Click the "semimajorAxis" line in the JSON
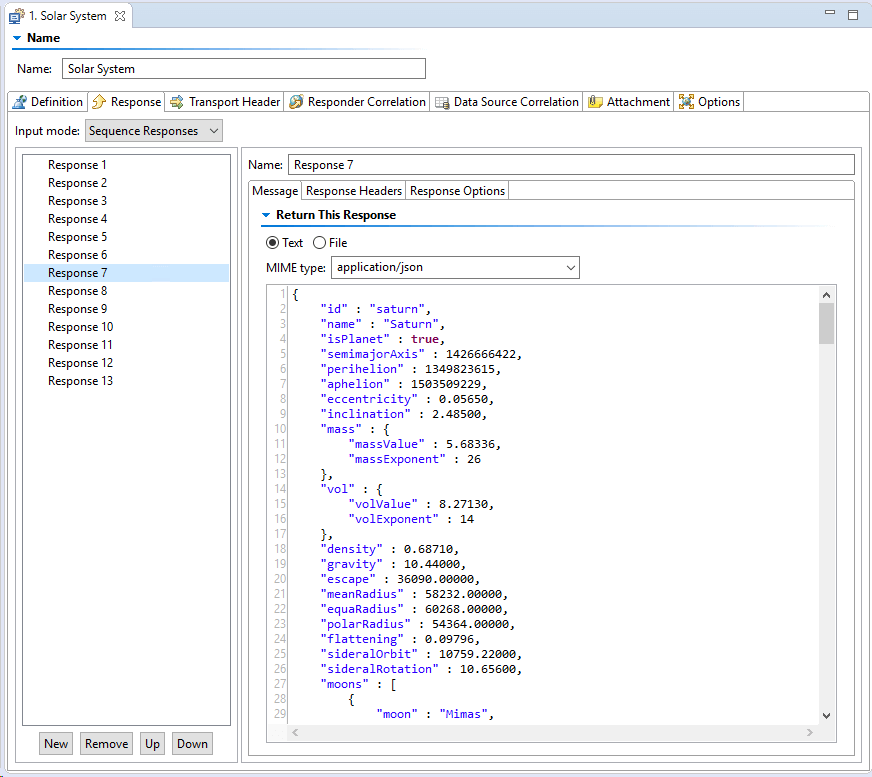The image size is (872, 777). pos(421,354)
